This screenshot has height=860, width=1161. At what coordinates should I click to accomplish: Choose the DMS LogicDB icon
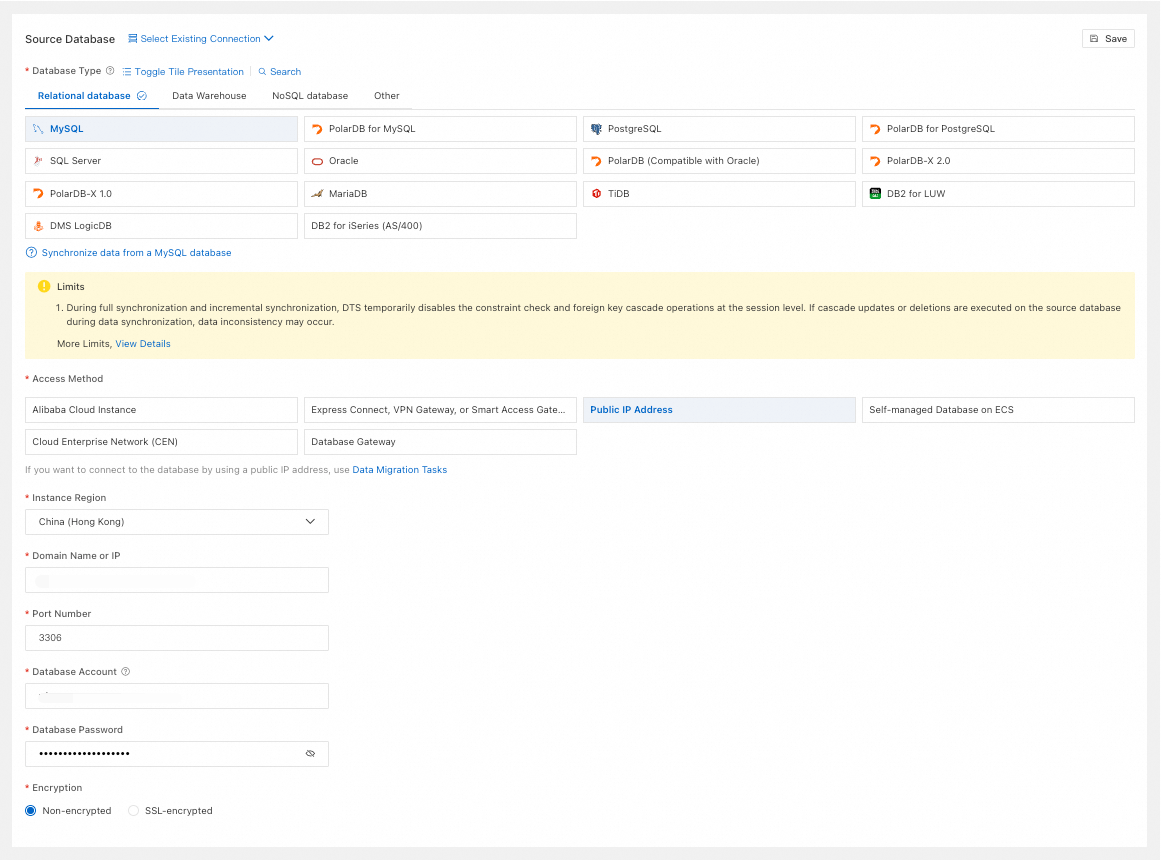(38, 226)
